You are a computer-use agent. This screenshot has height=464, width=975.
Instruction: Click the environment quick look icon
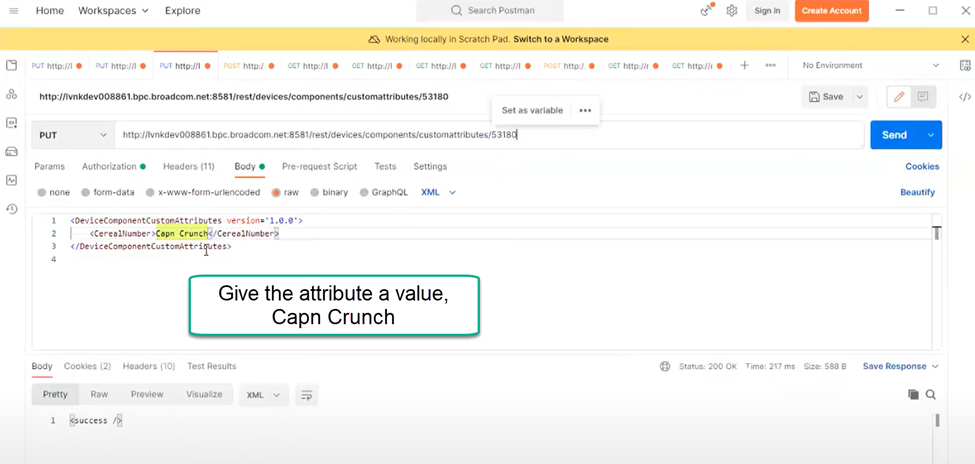click(x=965, y=65)
